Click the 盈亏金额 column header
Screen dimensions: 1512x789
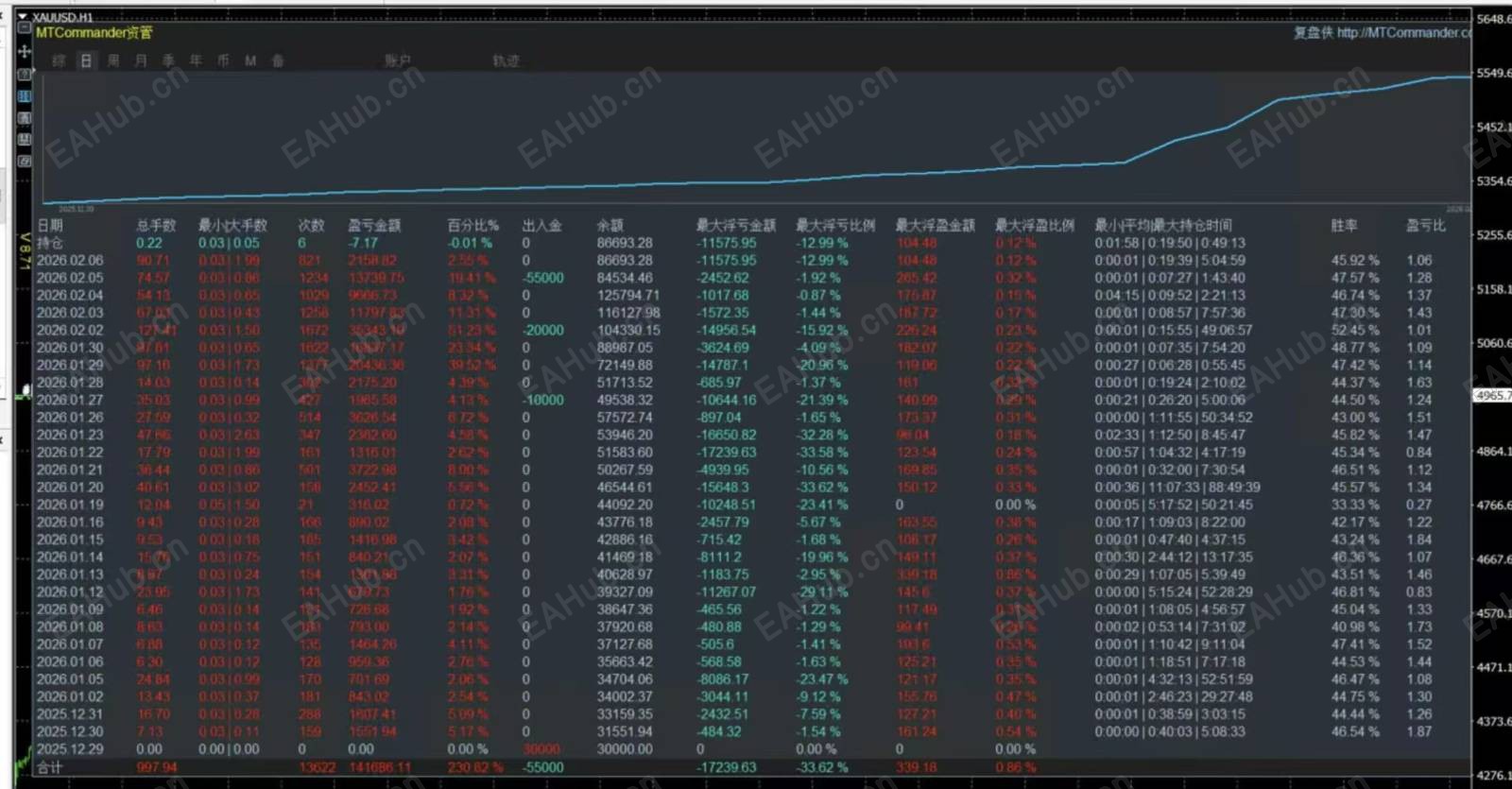(x=374, y=226)
